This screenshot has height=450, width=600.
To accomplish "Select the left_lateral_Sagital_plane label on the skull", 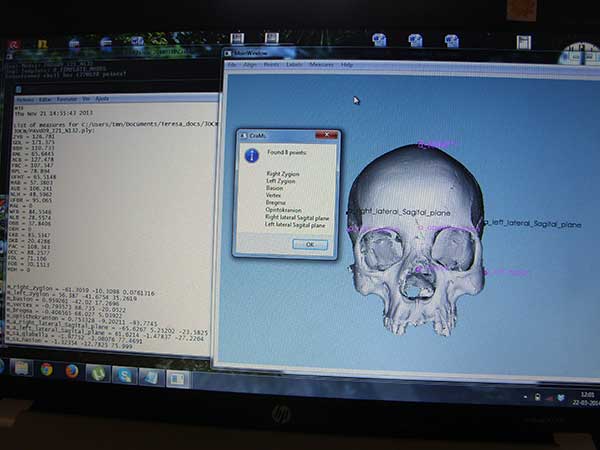I will tap(532, 224).
